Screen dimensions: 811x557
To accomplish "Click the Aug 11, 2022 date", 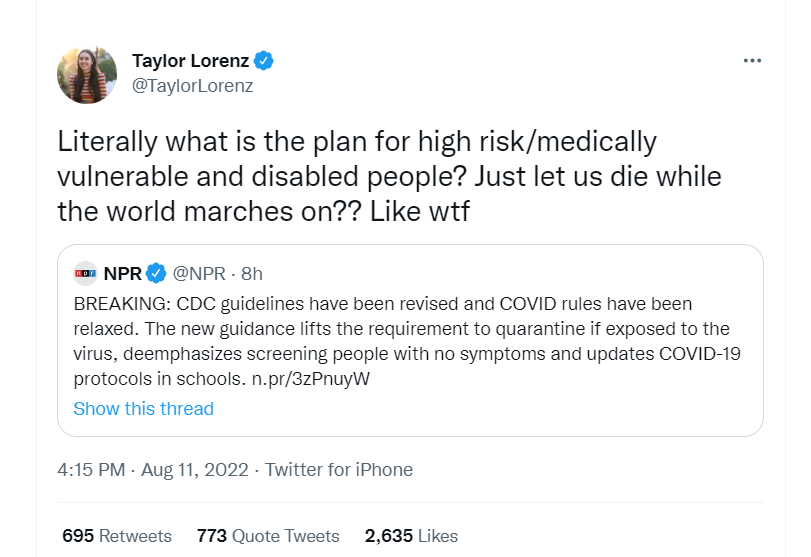I will [x=197, y=469].
